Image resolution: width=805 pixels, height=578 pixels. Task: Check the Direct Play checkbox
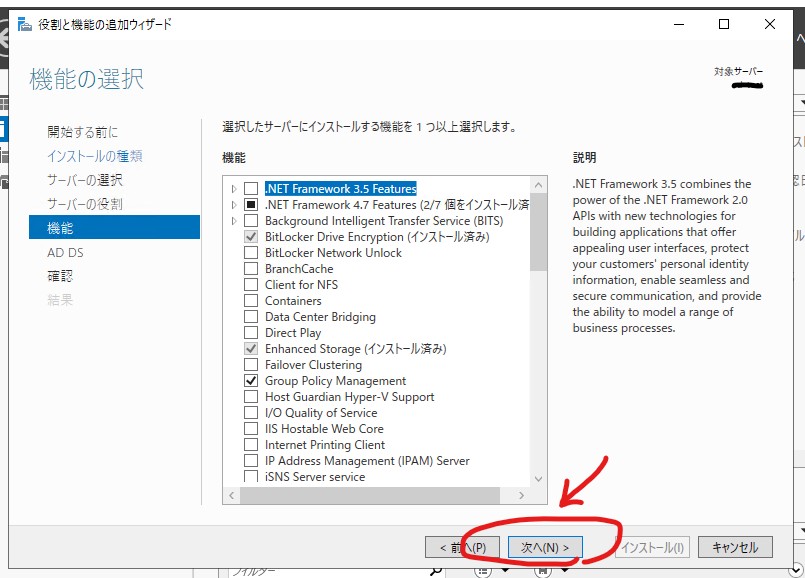[251, 333]
